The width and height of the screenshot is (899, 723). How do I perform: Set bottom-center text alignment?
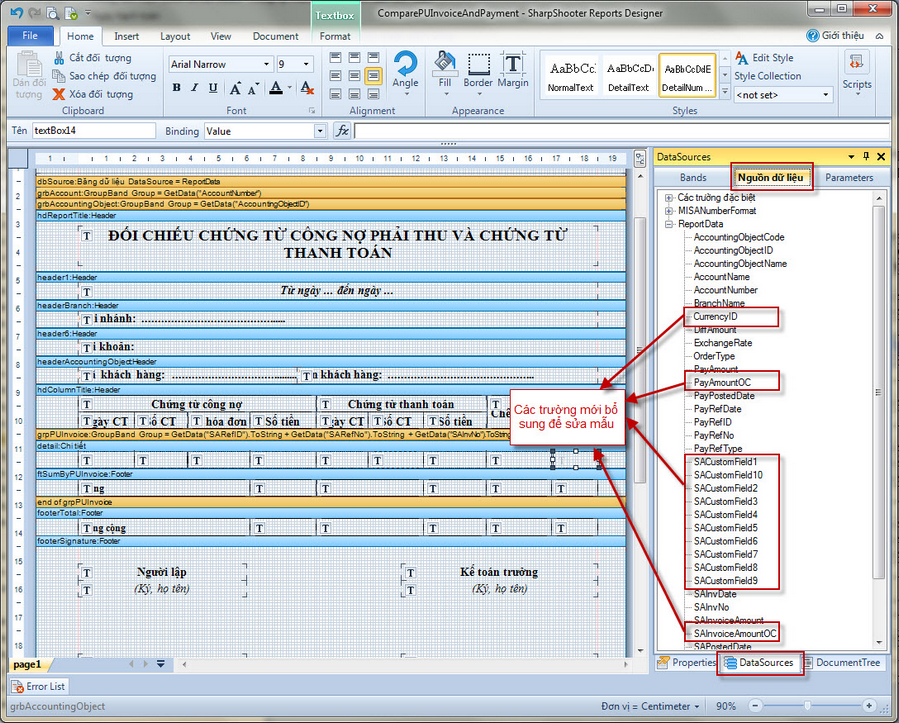tap(355, 94)
